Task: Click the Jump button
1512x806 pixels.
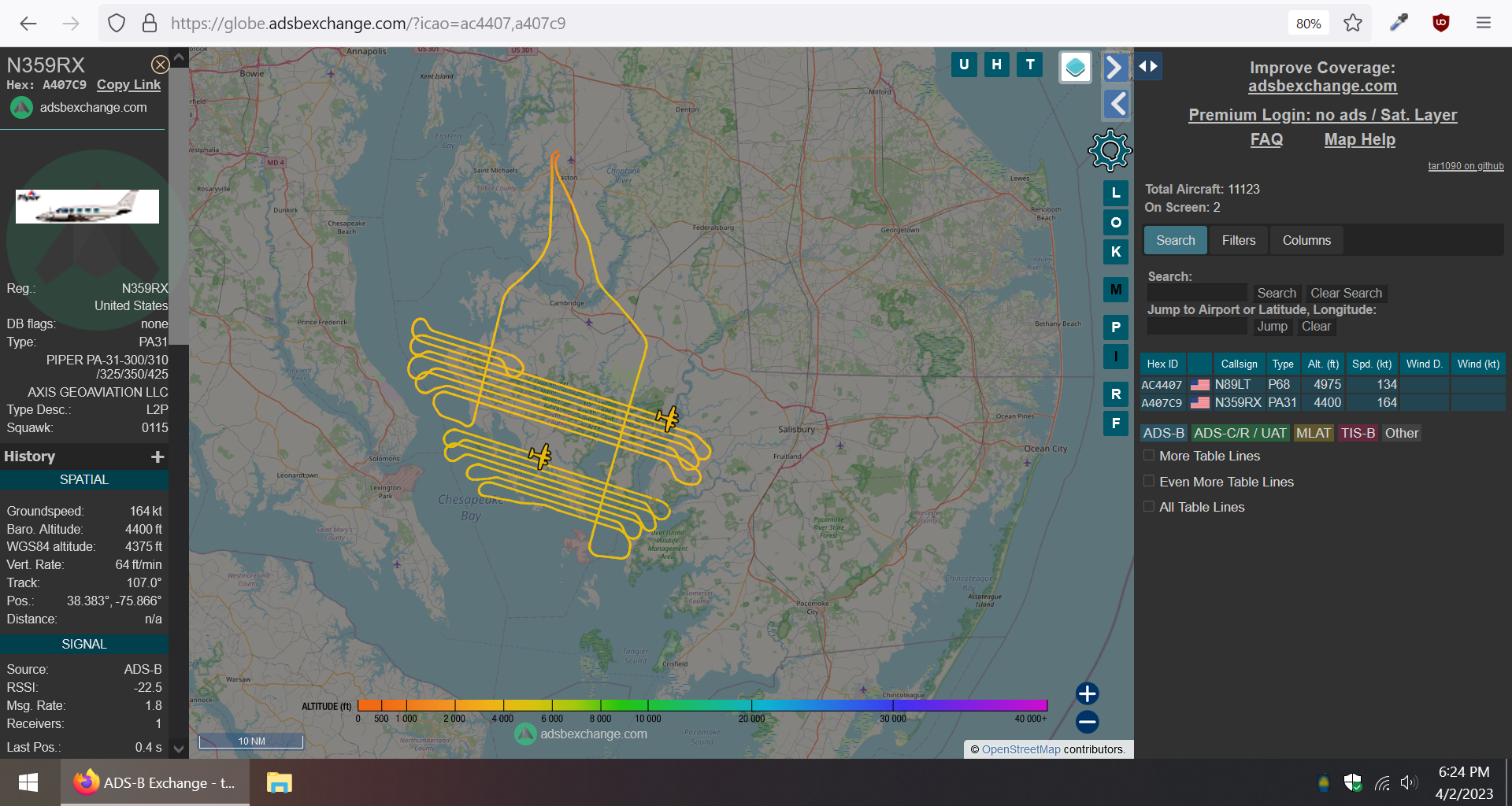Action: coord(1272,326)
